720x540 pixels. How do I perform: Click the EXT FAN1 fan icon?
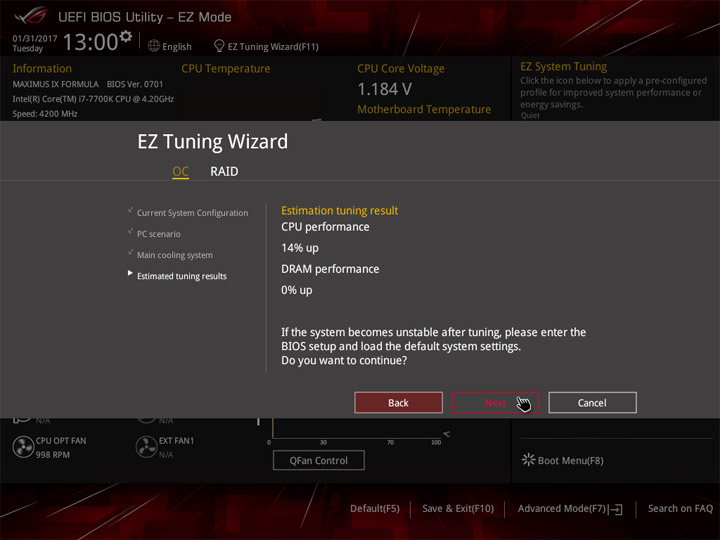tap(146, 447)
